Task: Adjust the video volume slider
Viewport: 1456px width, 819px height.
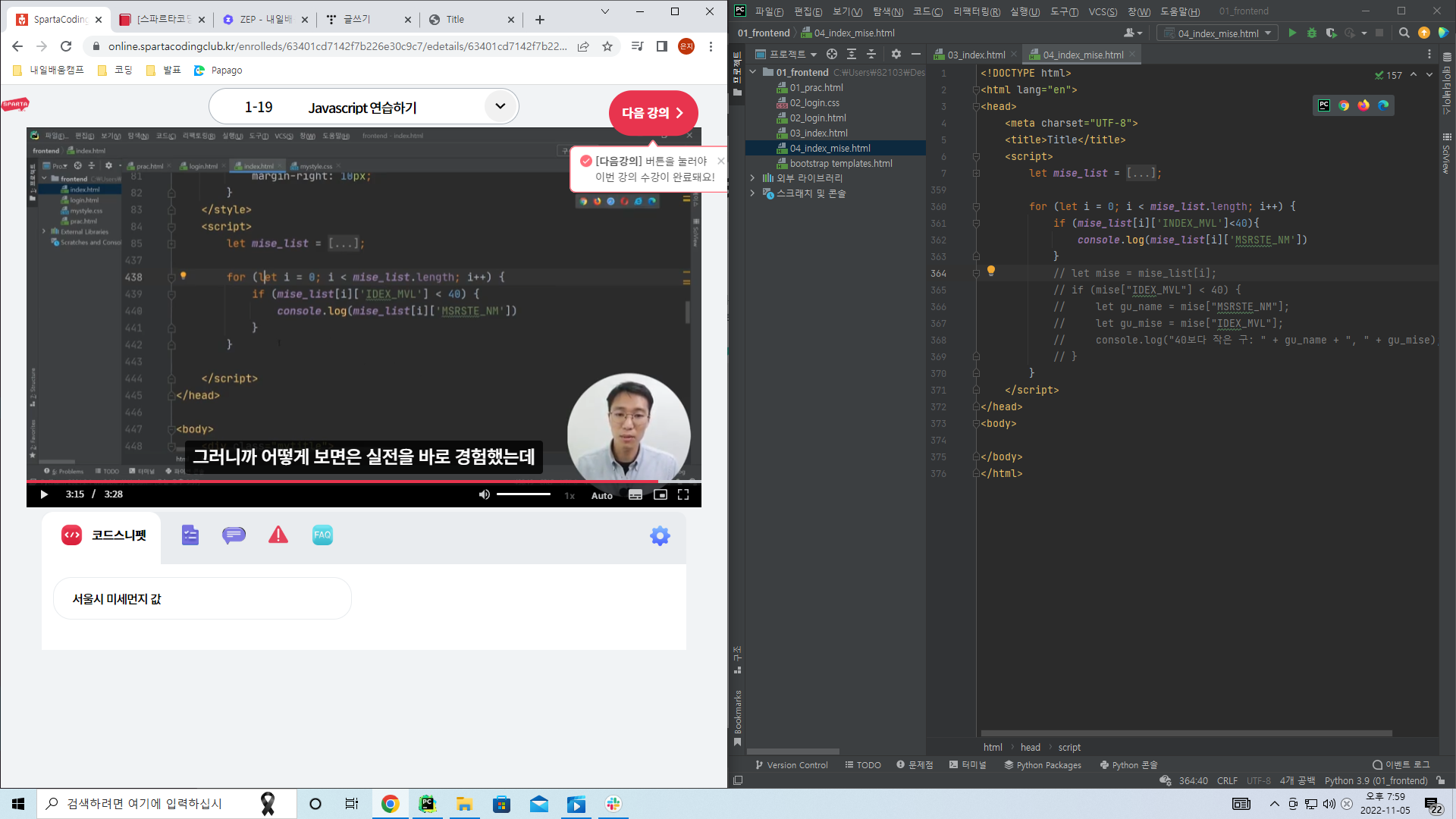Action: click(x=523, y=494)
